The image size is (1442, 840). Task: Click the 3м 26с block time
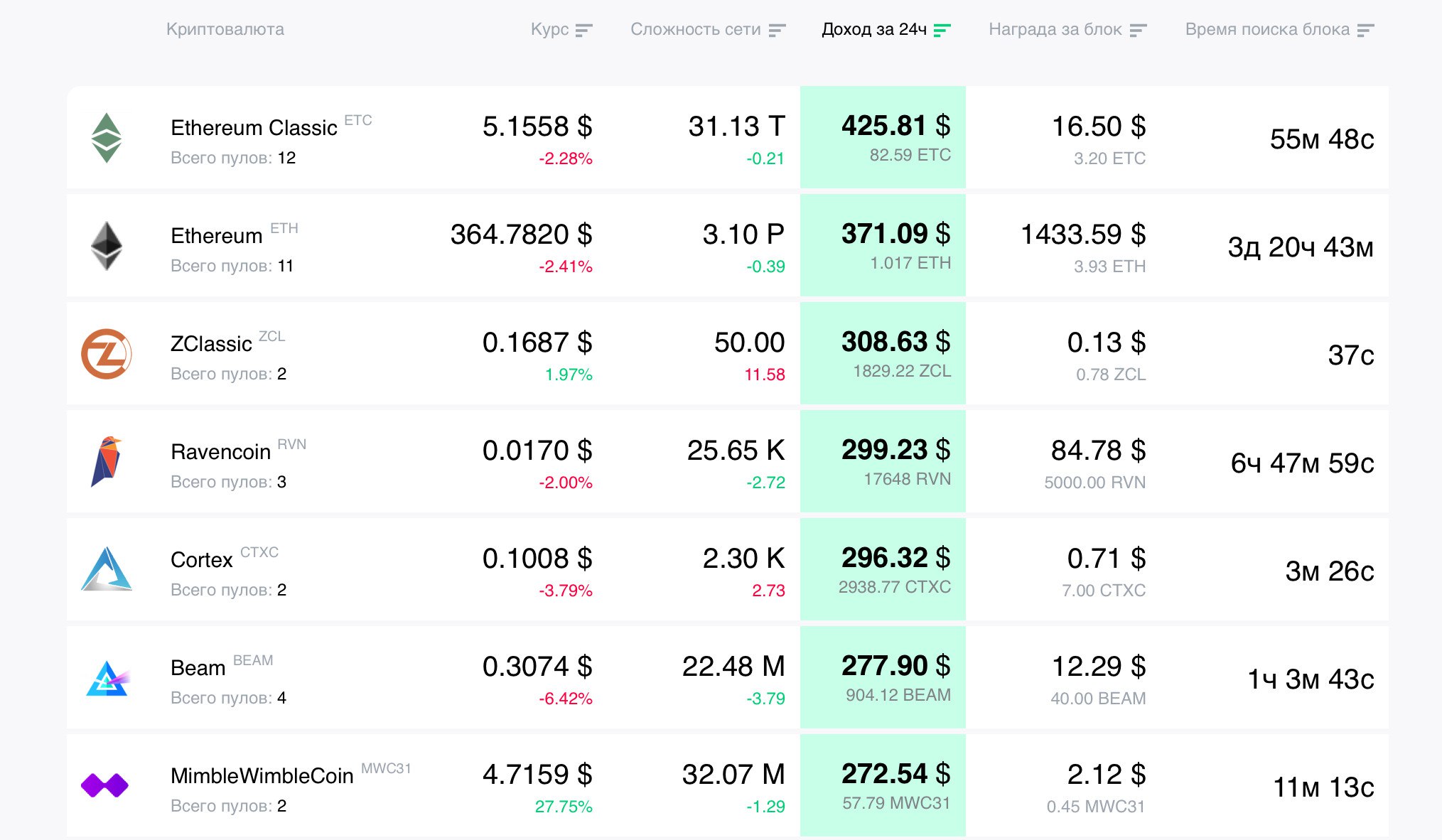1330,571
